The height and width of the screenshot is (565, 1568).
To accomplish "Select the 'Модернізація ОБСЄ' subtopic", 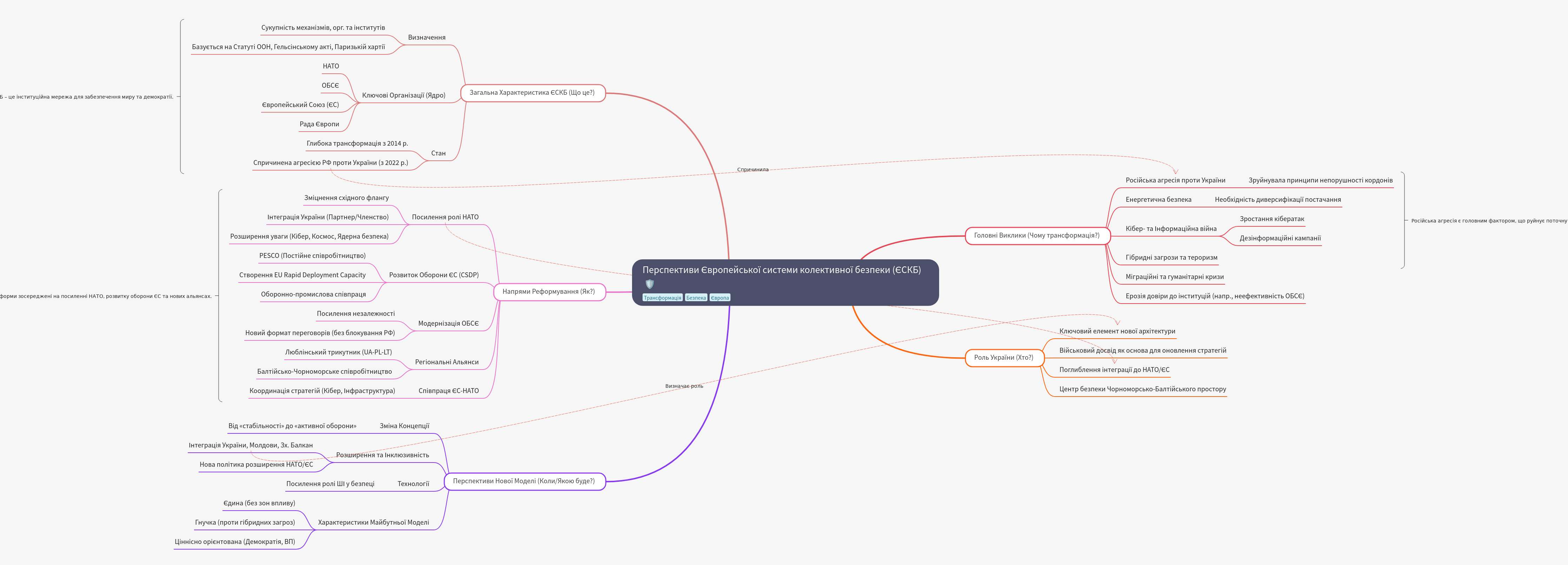I will tap(448, 324).
